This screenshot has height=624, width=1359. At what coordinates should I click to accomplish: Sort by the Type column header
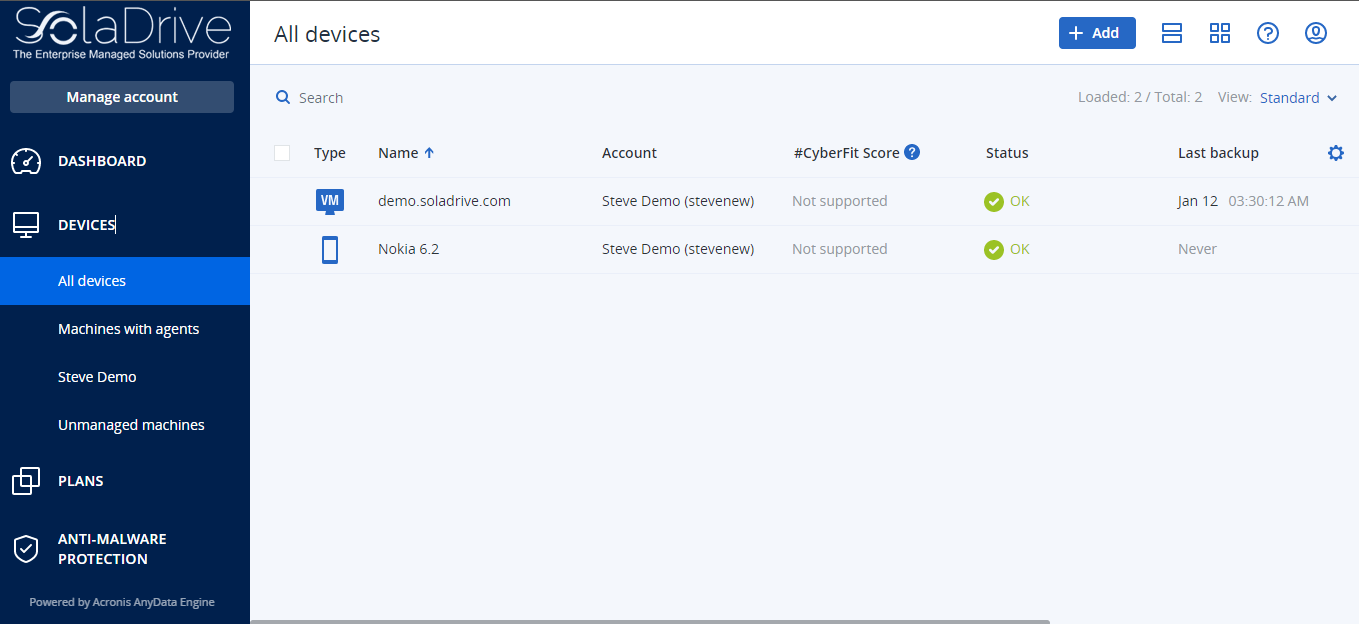(x=330, y=153)
